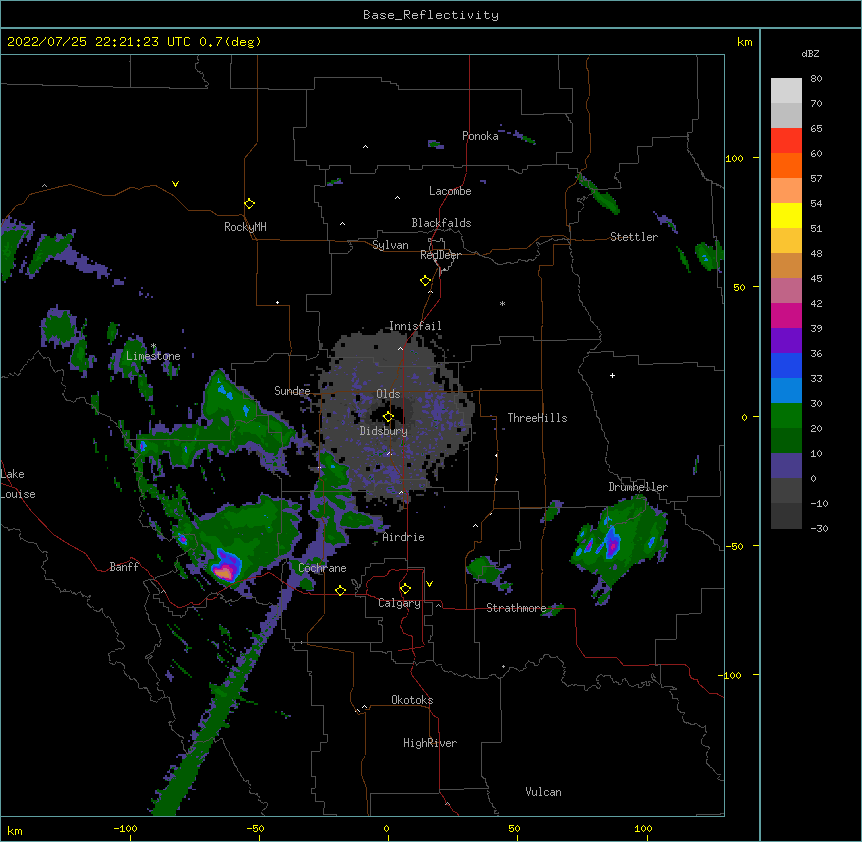The image size is (862, 842).
Task: Select the yellow diamond marker above Calgary
Action: click(405, 589)
